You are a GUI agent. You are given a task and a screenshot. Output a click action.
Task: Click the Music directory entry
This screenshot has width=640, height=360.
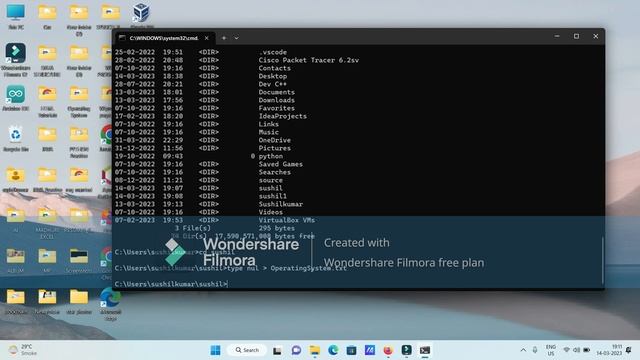(269, 132)
